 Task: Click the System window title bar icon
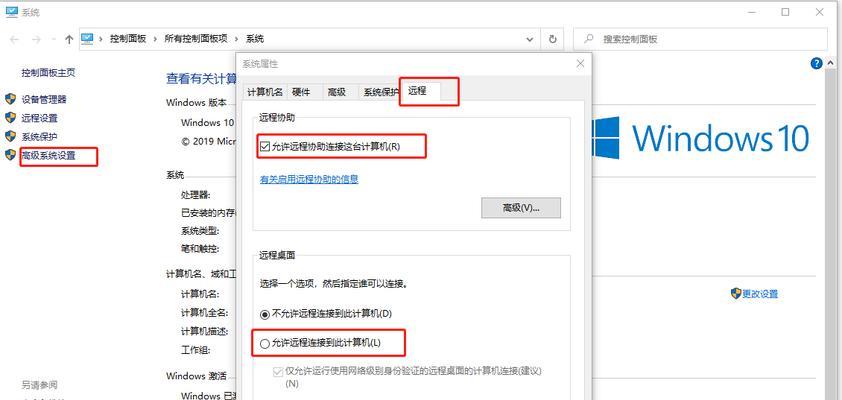click(12, 12)
